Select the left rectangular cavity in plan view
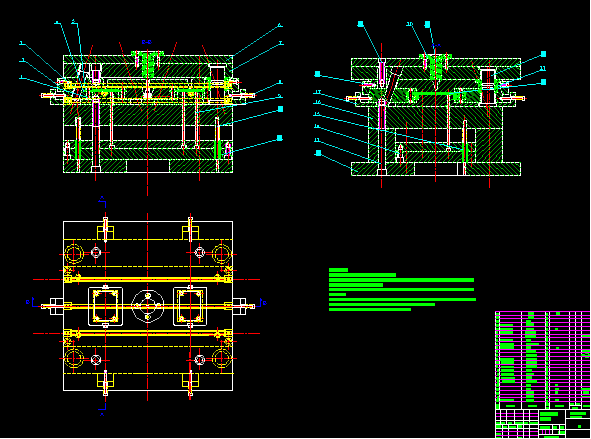Image resolution: width=591 pixels, height=439 pixels. point(106,306)
